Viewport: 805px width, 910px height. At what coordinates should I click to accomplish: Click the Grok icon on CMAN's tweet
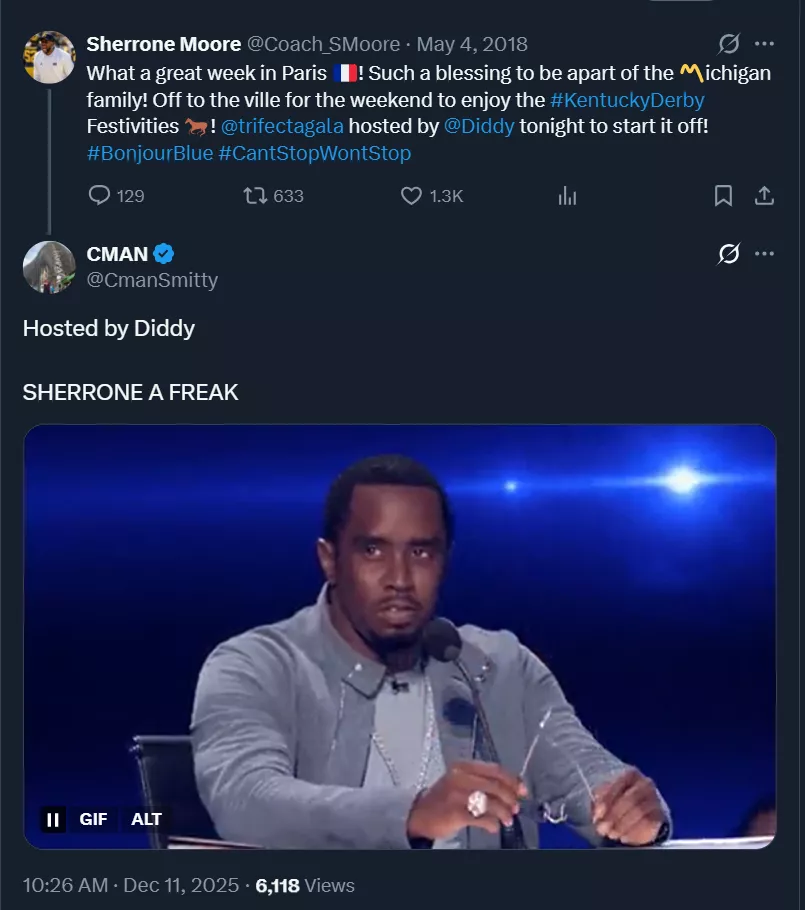click(729, 254)
